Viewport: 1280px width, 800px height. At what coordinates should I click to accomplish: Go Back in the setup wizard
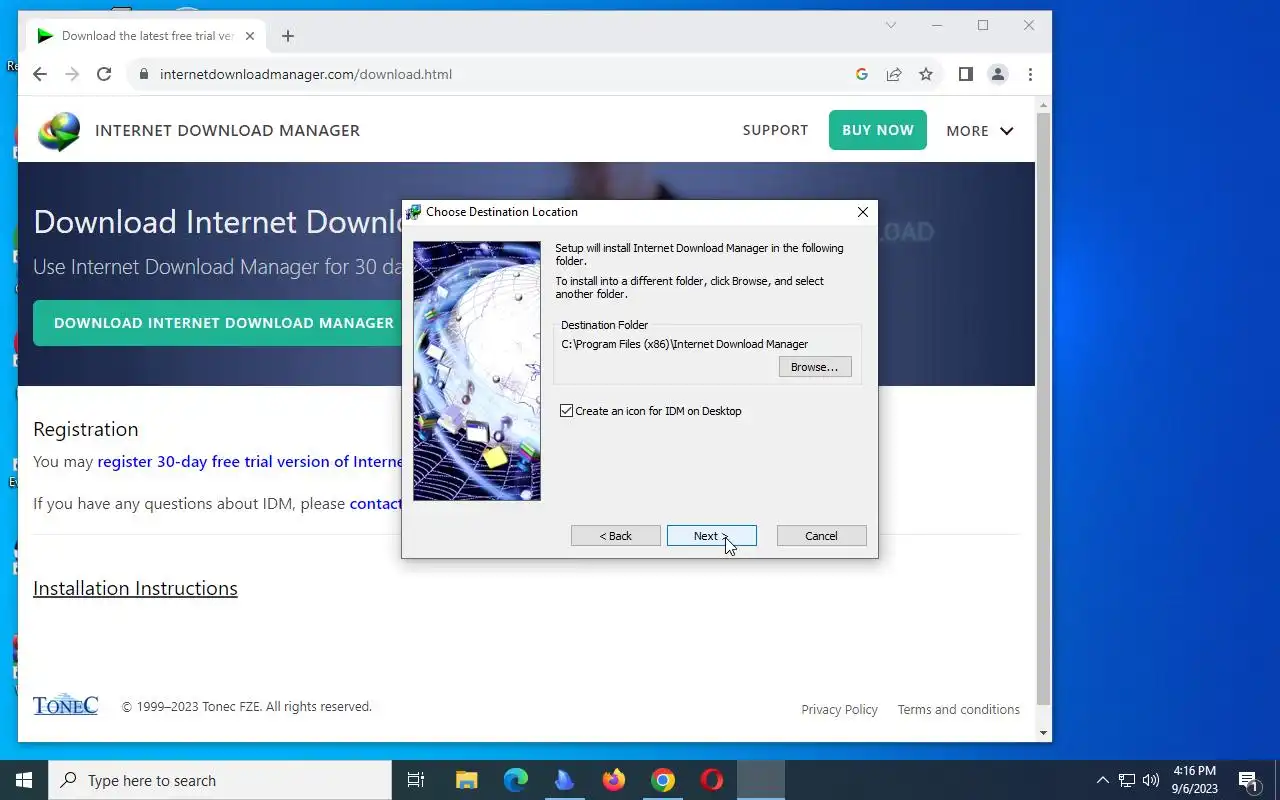(615, 536)
